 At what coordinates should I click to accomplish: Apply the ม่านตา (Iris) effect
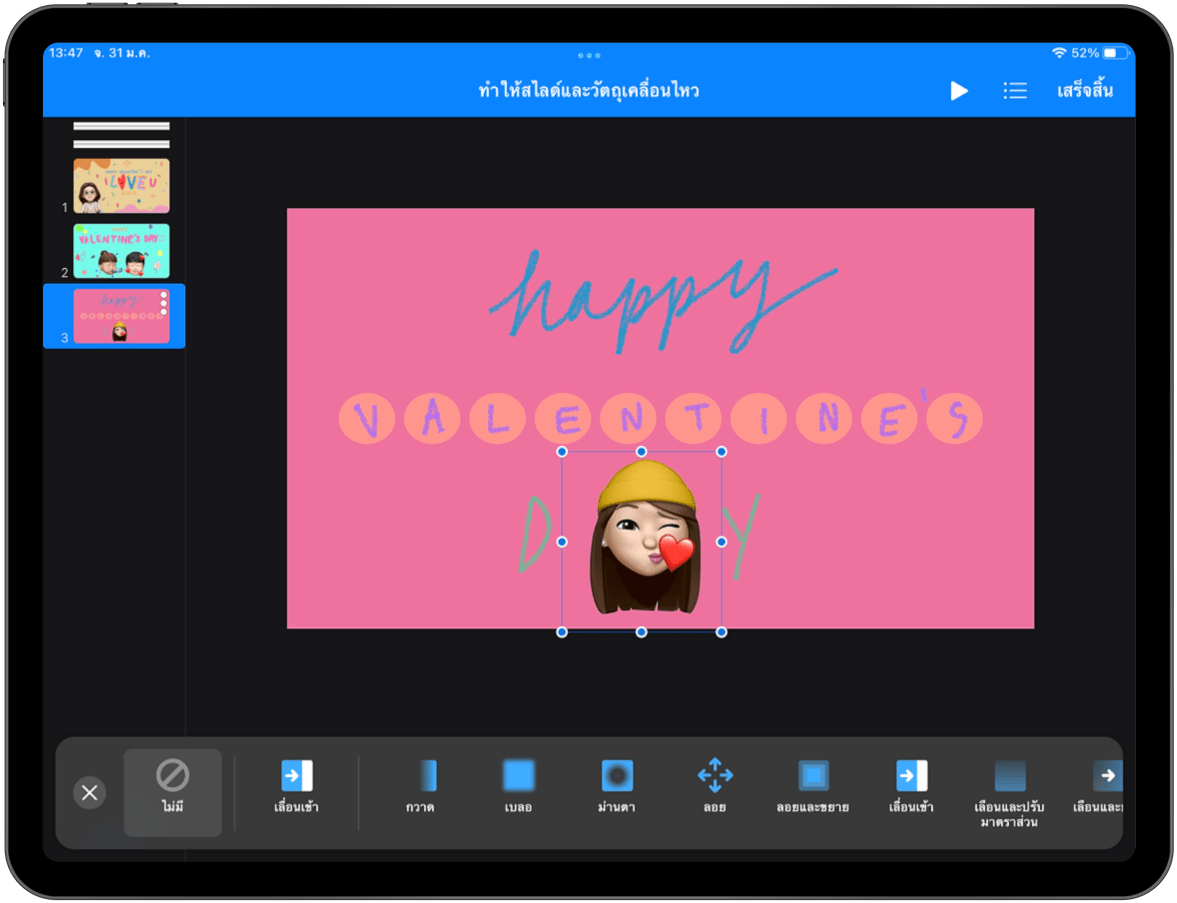pos(617,786)
